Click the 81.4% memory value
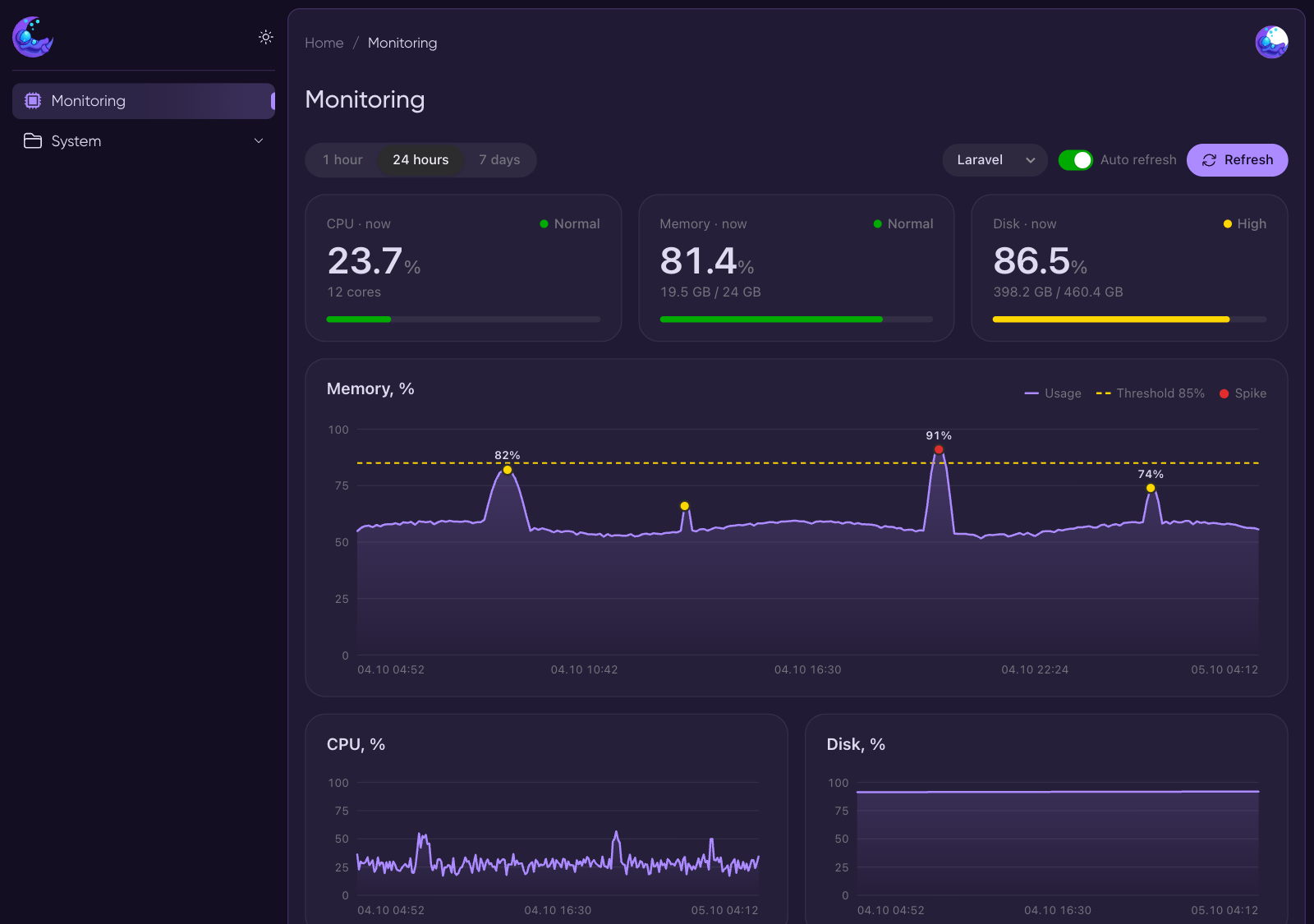The height and width of the screenshot is (924, 1314). coord(707,261)
